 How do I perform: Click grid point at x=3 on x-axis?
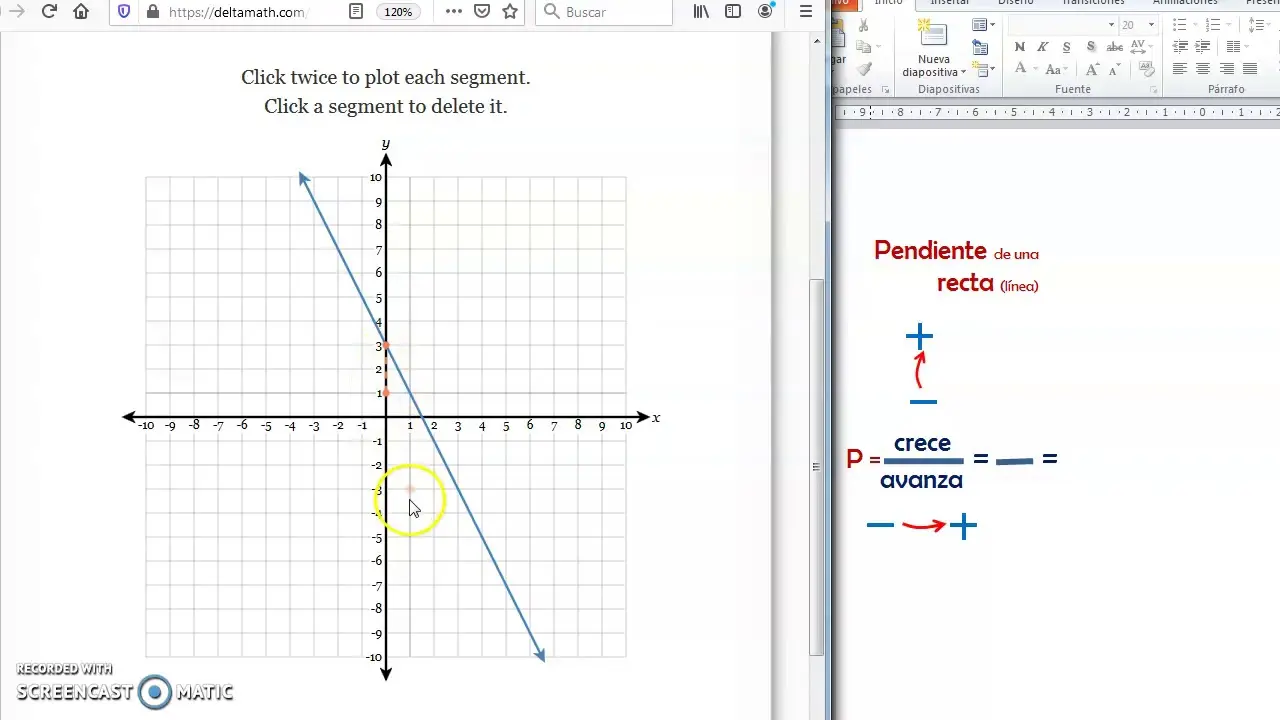tap(458, 417)
